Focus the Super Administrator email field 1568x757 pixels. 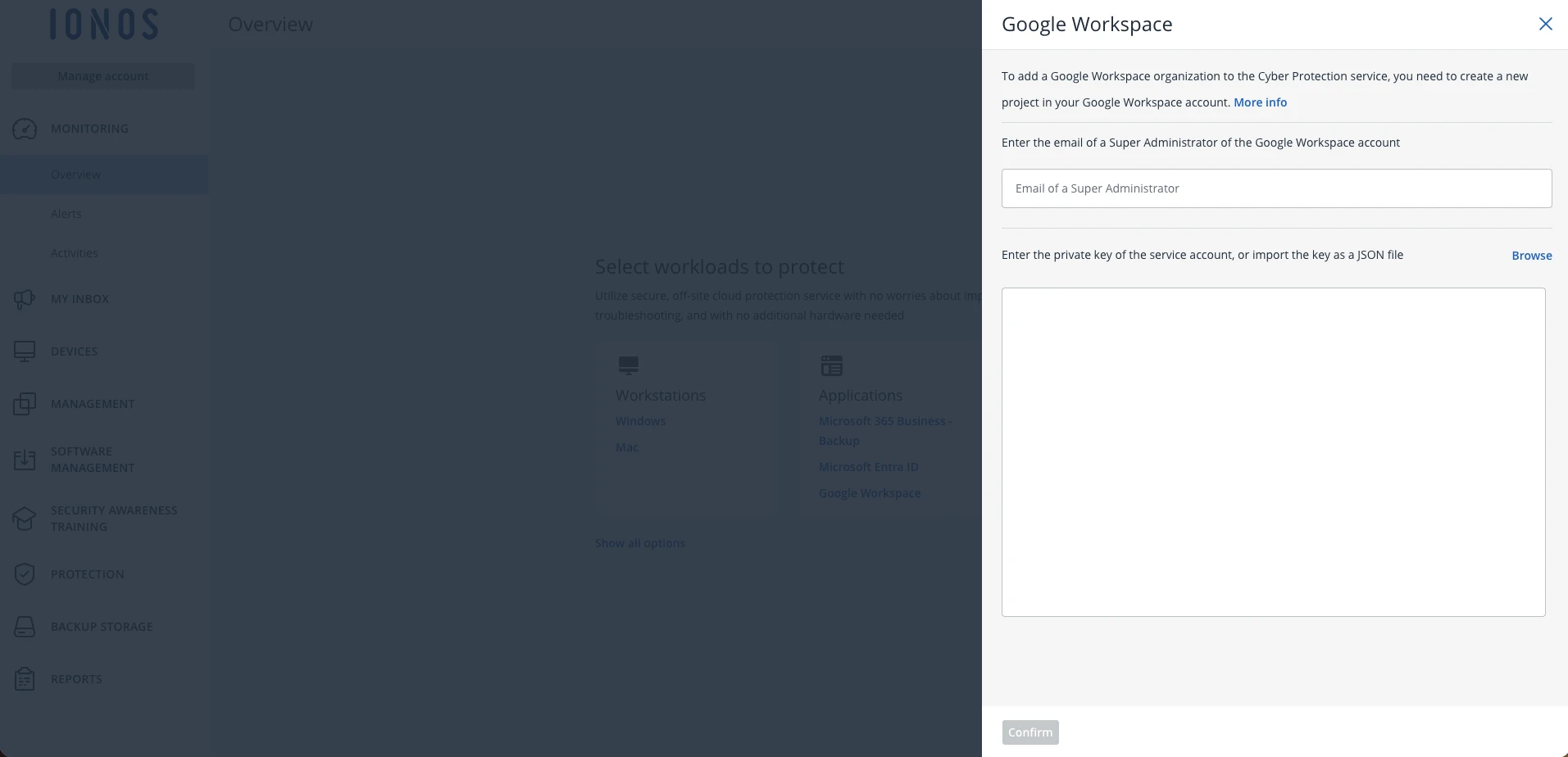pos(1276,188)
